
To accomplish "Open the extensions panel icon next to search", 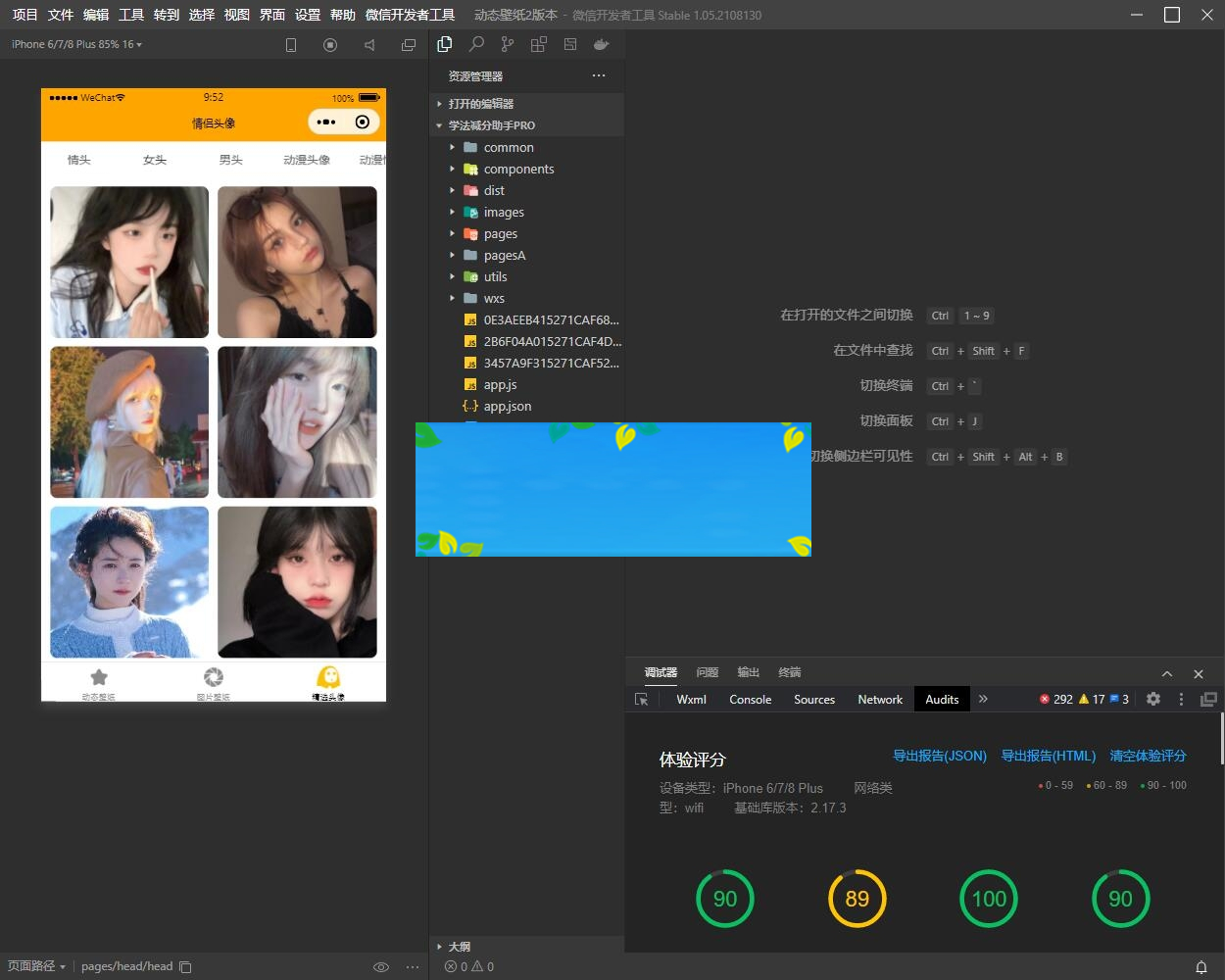I will click(539, 44).
